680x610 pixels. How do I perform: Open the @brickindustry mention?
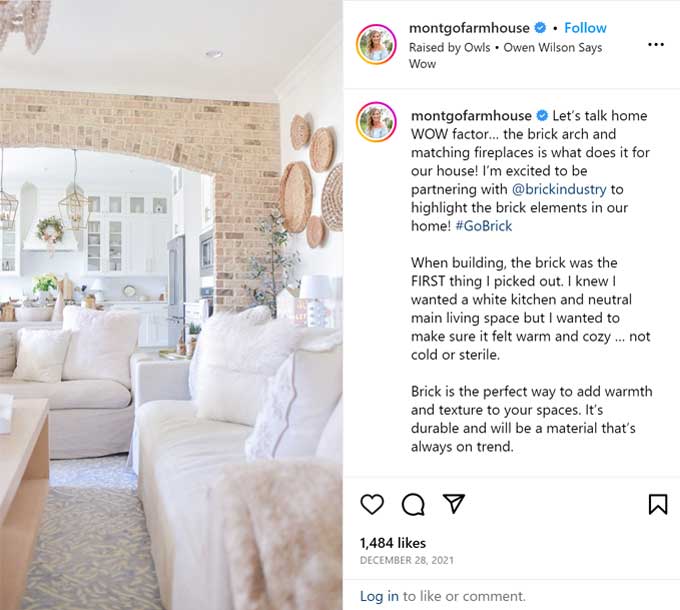pos(559,189)
